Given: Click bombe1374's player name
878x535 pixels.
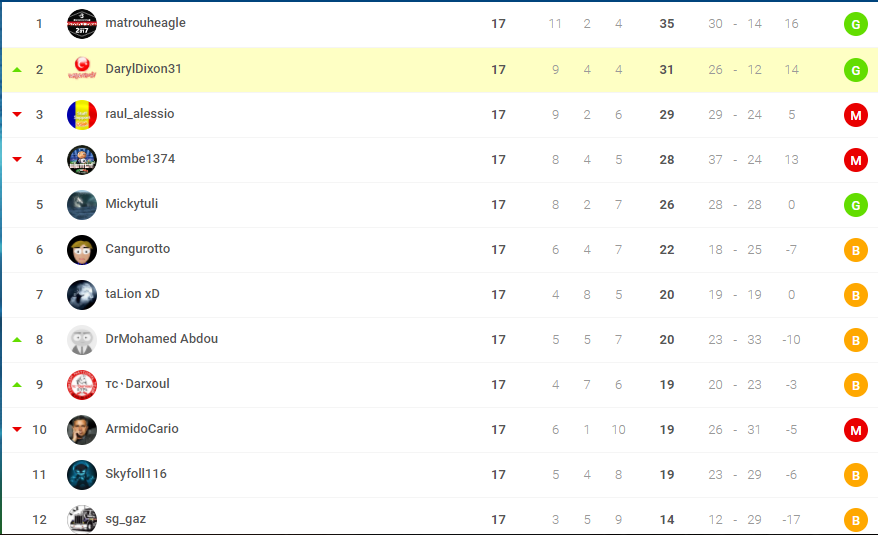Looking at the screenshot, I should tap(140, 159).
